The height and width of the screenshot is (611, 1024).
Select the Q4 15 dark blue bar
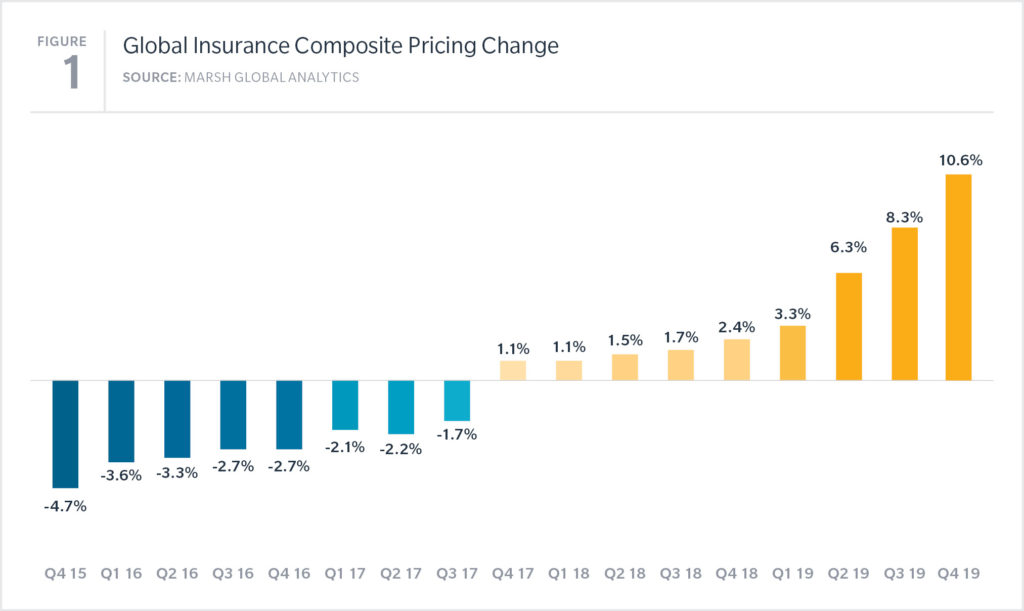click(65, 434)
